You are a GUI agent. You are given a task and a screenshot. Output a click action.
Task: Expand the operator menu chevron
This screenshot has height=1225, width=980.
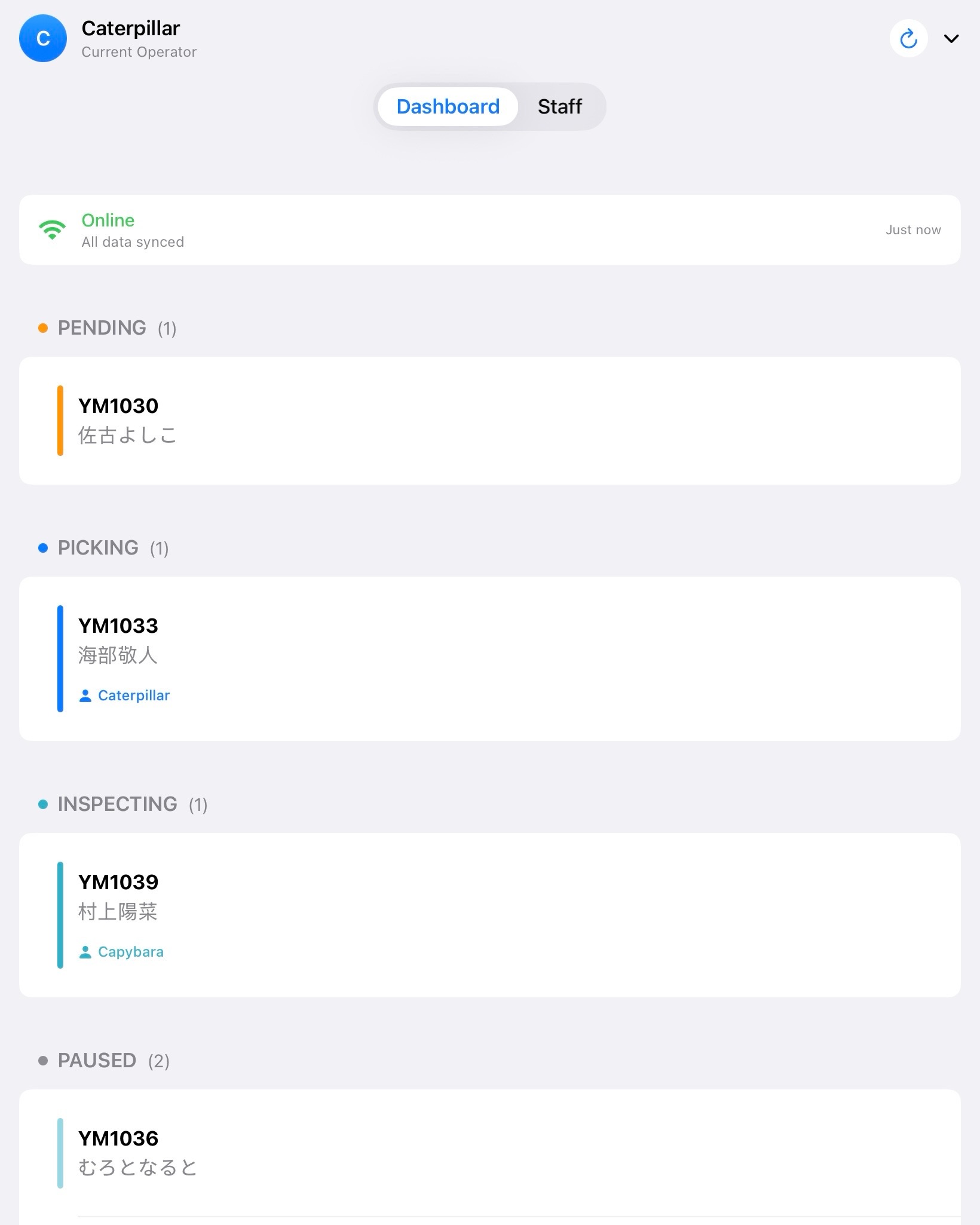951,39
